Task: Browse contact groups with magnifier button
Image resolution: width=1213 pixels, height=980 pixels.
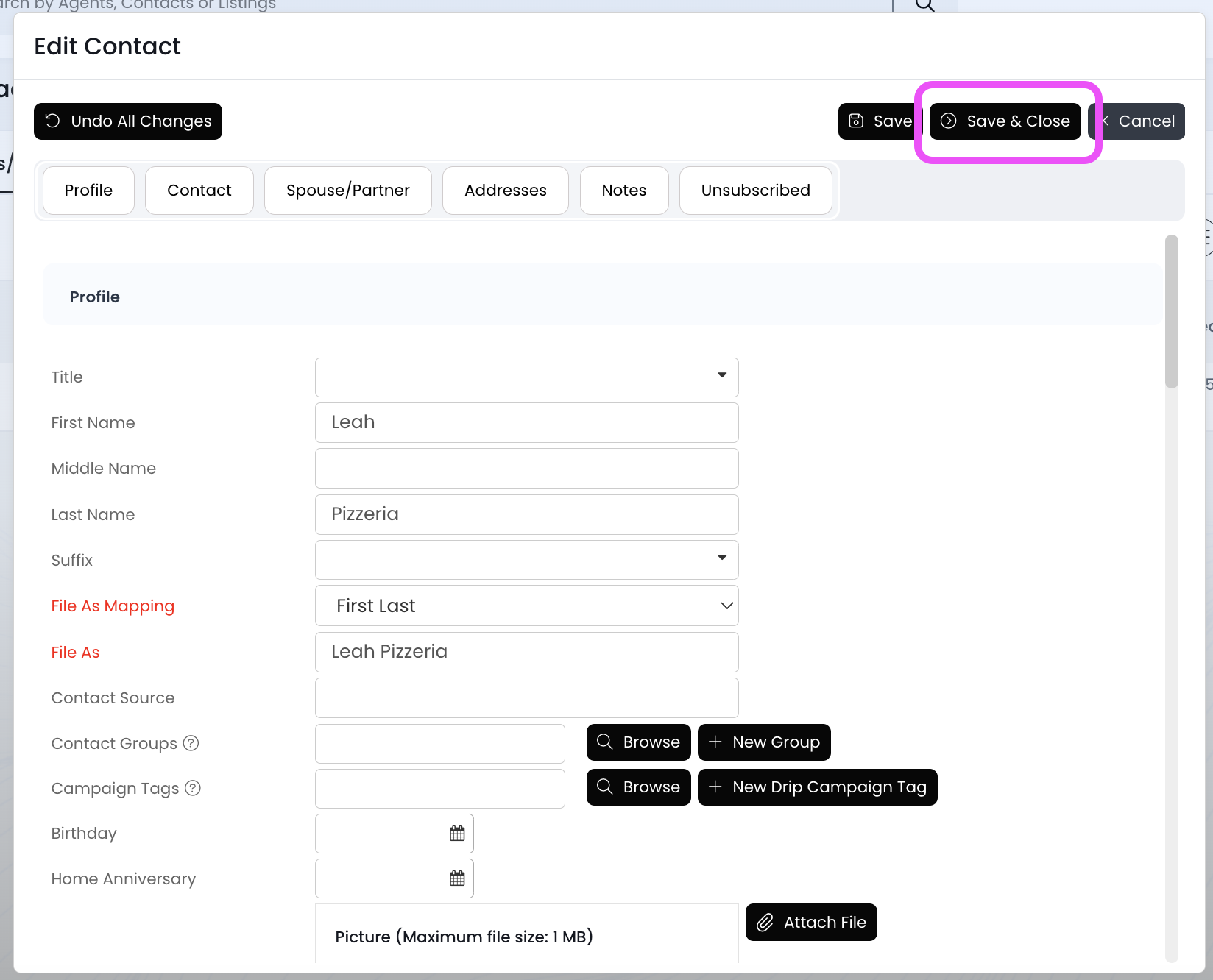Action: 638,742
